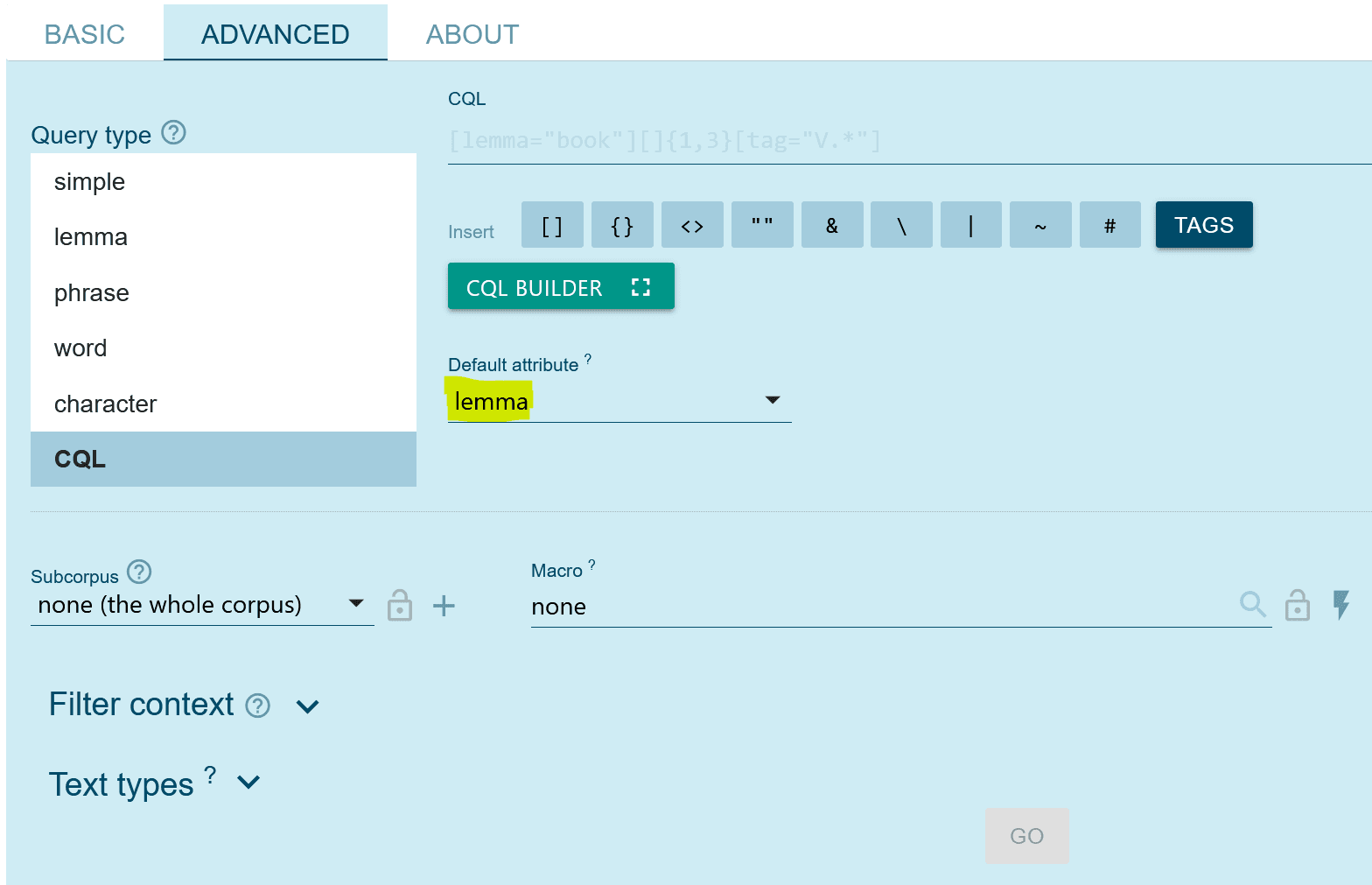Open the CQL BUILDER

(561, 287)
